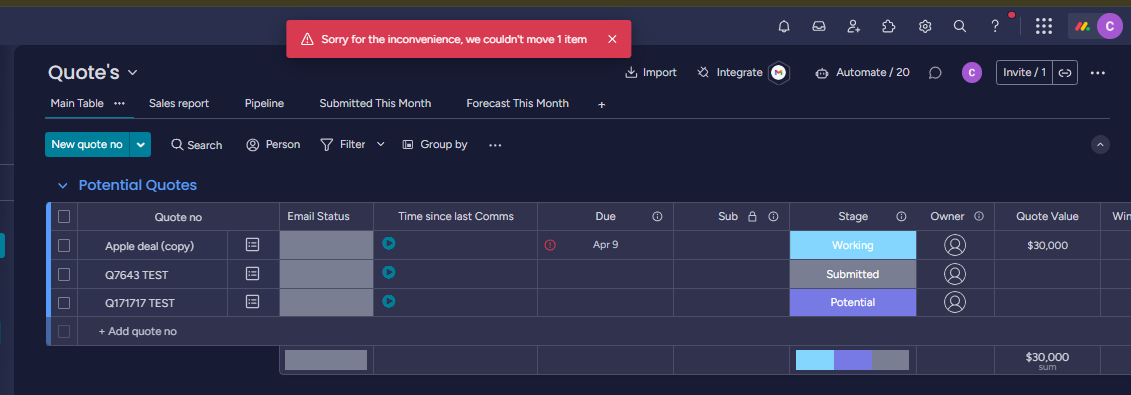Open the help question mark
The height and width of the screenshot is (395, 1131).
995,27
